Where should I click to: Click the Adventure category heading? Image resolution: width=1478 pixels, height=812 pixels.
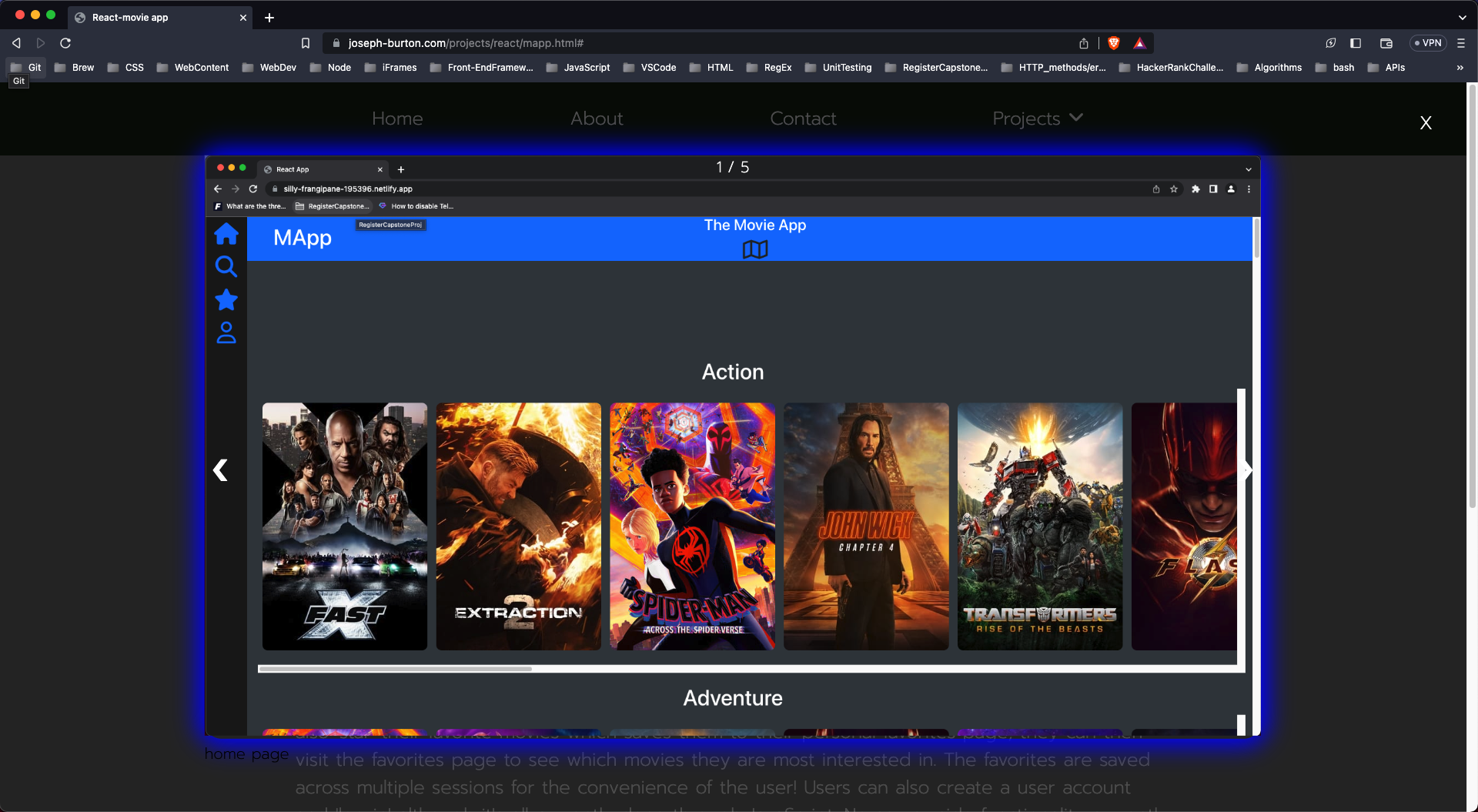[733, 698]
